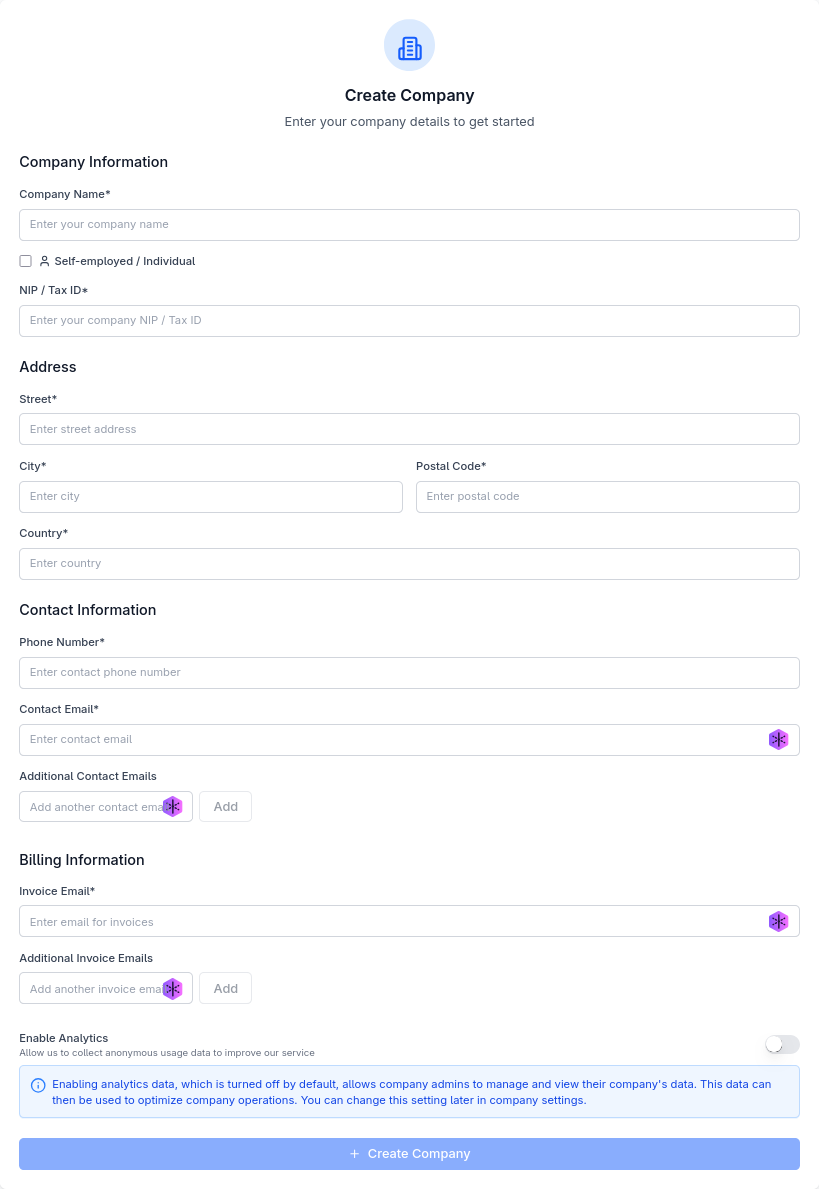Click the Postal Code input field
This screenshot has width=819, height=1189.
coord(607,496)
